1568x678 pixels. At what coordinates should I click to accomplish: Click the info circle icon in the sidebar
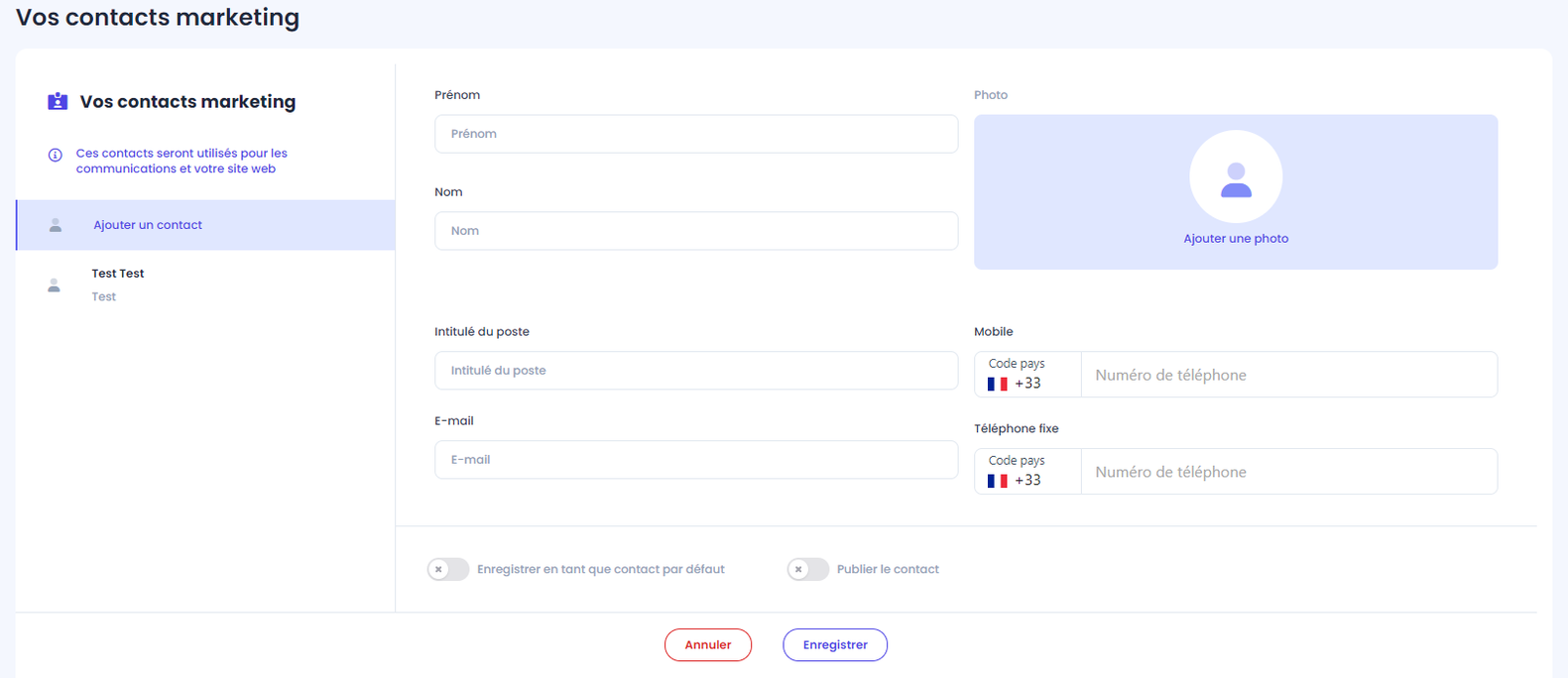[x=56, y=155]
